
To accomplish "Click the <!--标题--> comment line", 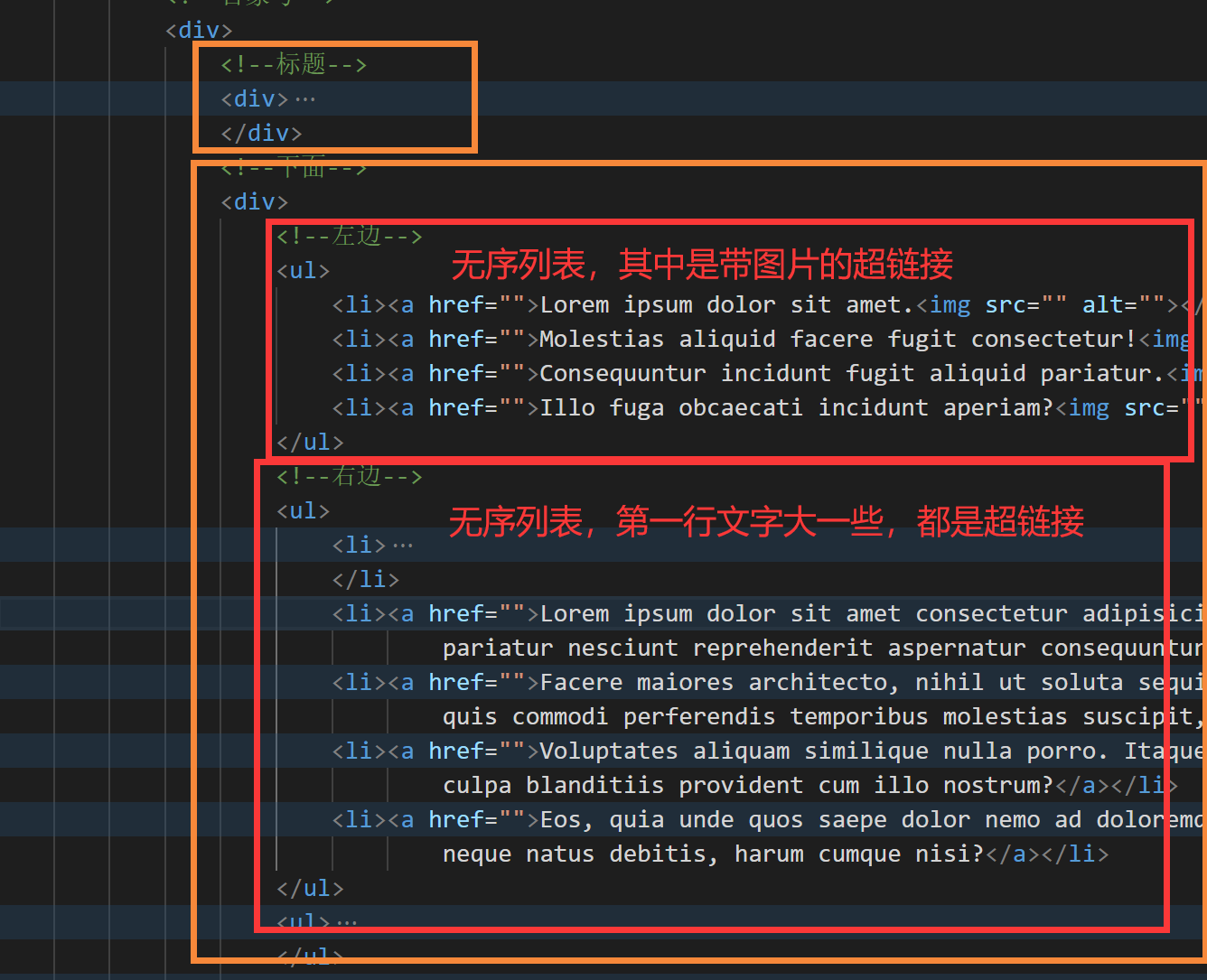I will coord(295,64).
